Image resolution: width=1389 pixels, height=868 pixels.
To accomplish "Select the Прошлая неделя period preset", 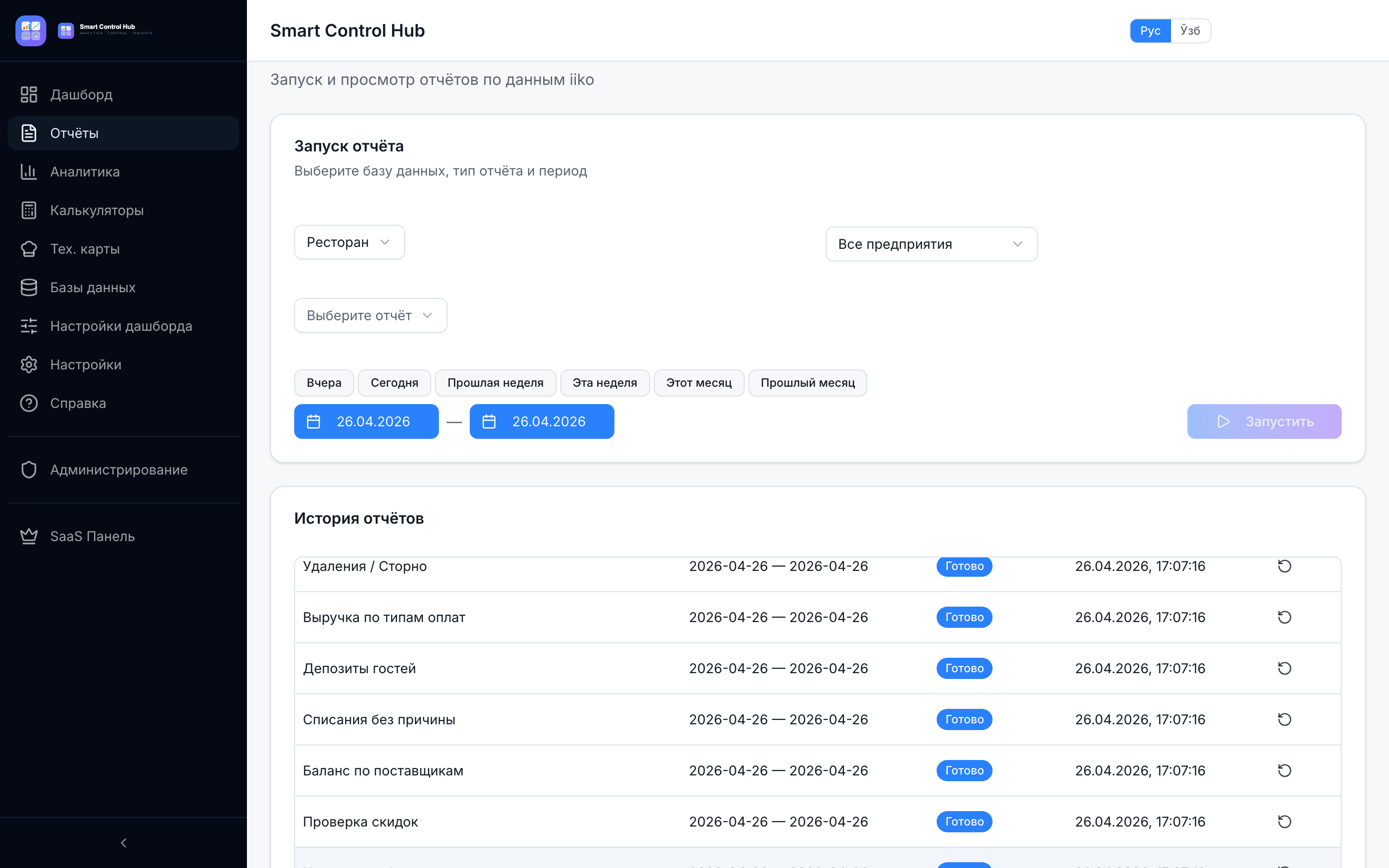I will click(495, 383).
